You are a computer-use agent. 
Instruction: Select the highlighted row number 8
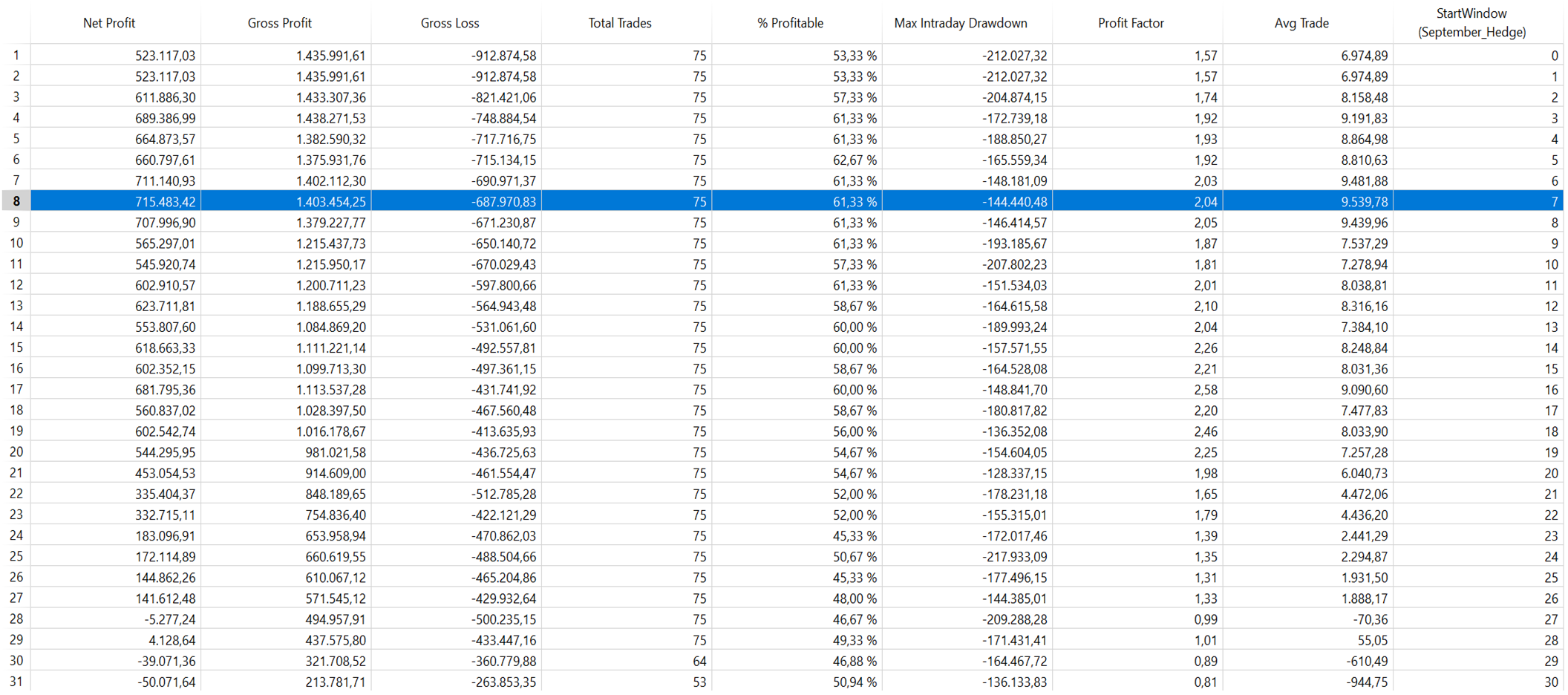pos(16,202)
